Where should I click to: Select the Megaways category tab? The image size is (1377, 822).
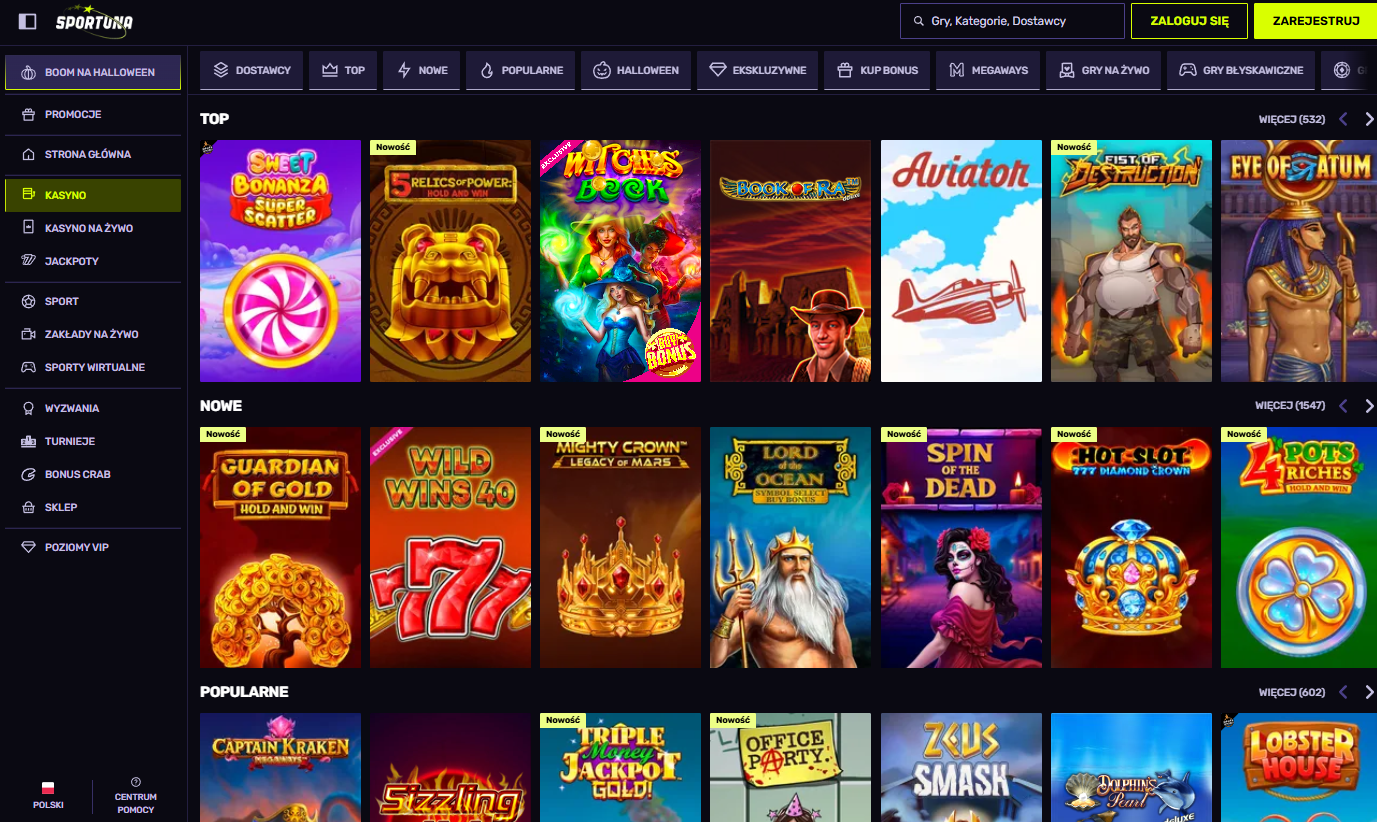click(985, 71)
